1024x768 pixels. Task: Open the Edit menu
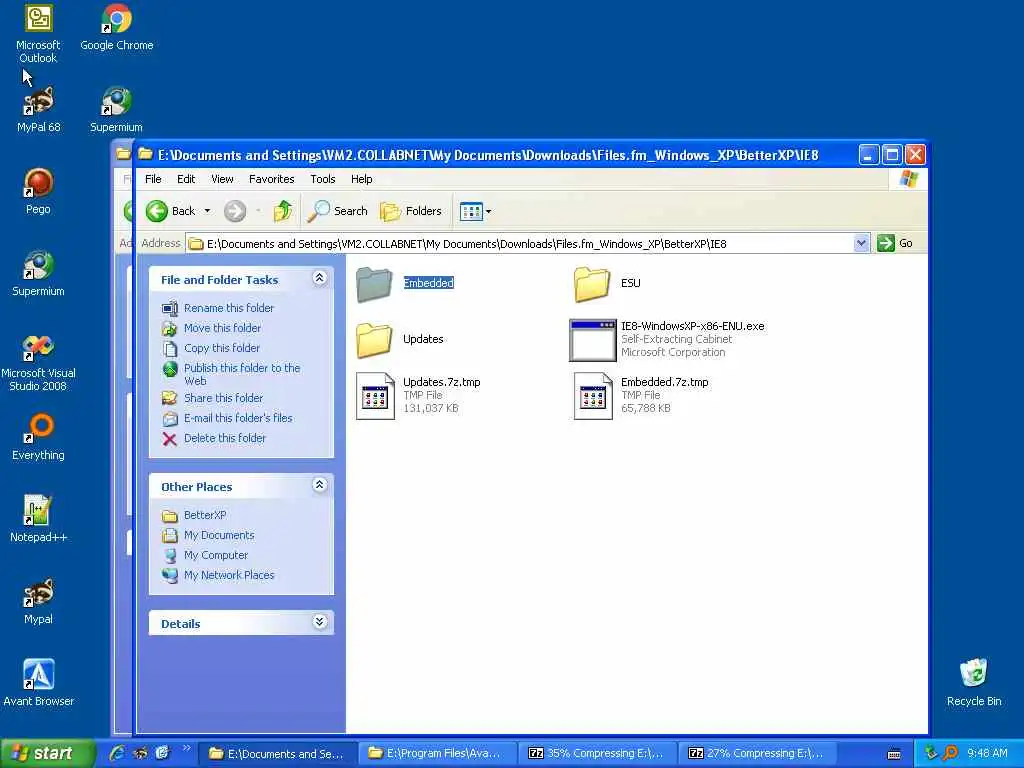coord(186,179)
